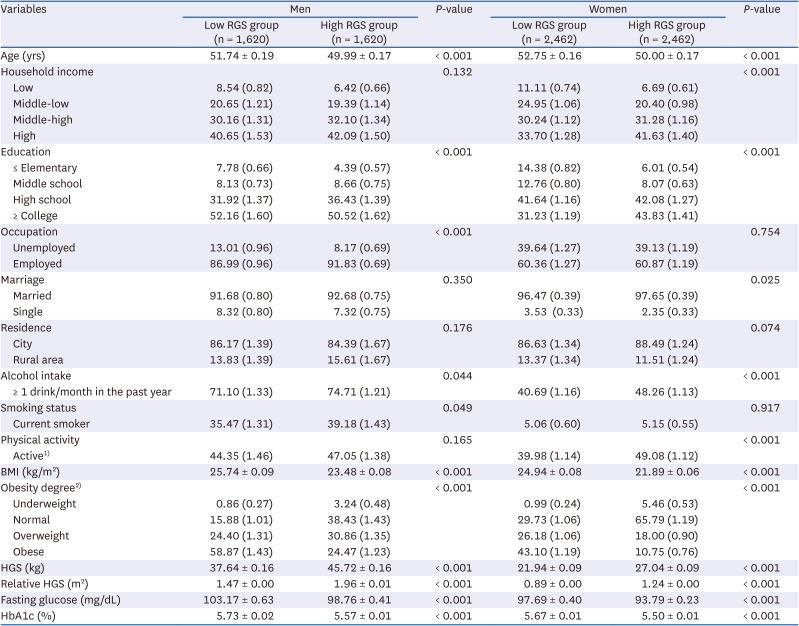Click the Smoking status row label
This screenshot has width=799, height=626.
[x=38, y=408]
